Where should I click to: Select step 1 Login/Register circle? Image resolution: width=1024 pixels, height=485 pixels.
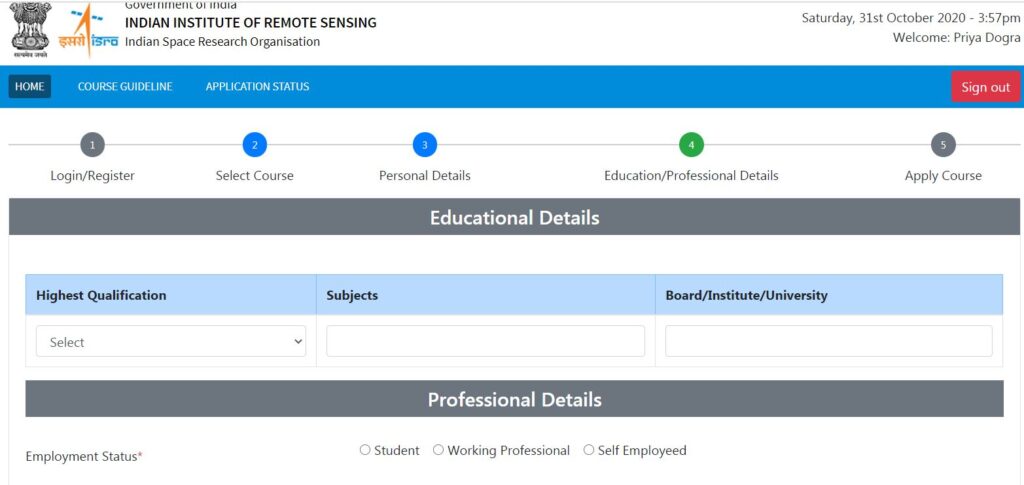coord(93,145)
